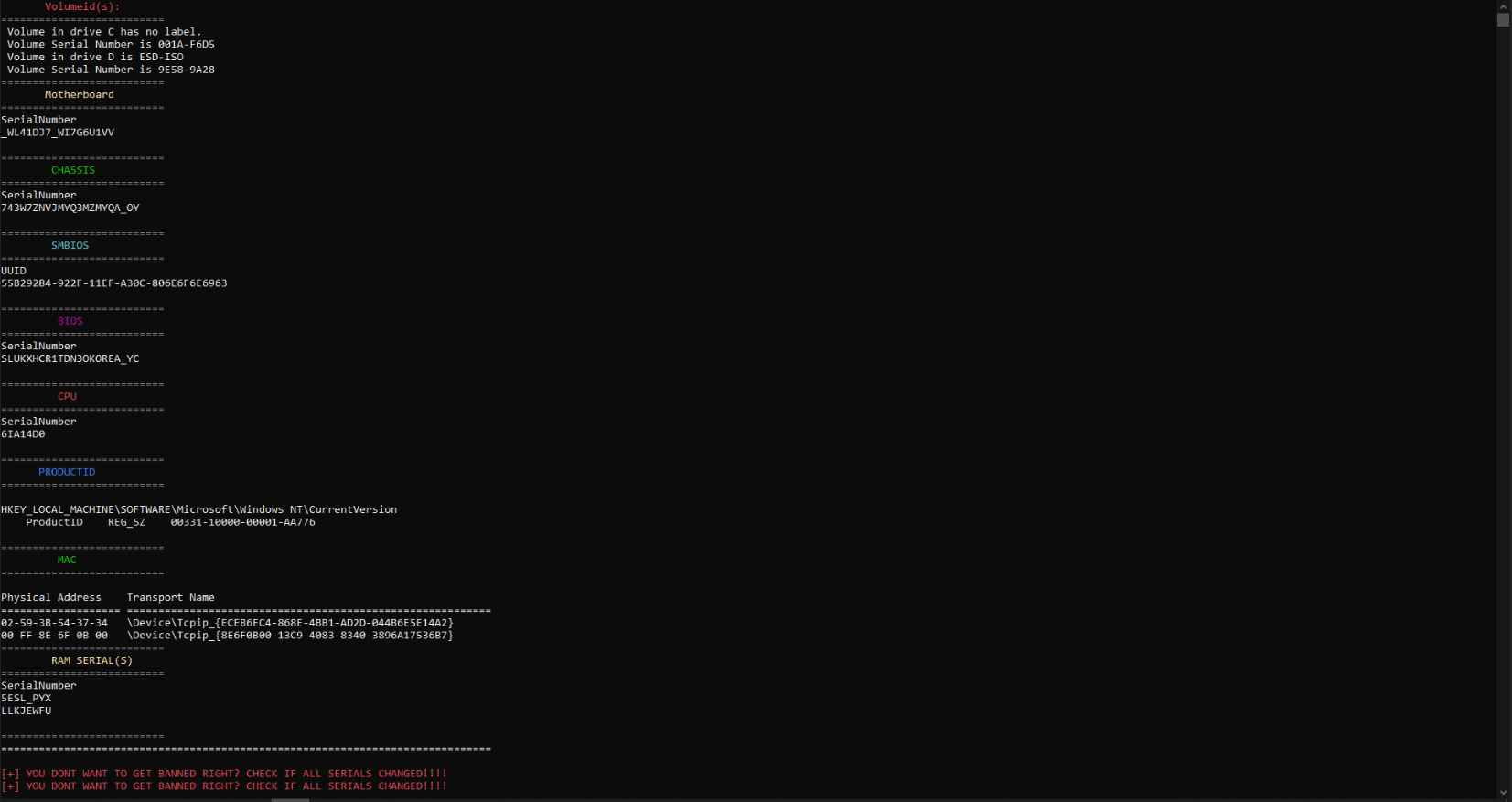Click chassis serial '743W7ZNVJMYQ3MZMYQA_OY'
This screenshot has height=802, width=1512.
coord(70,208)
